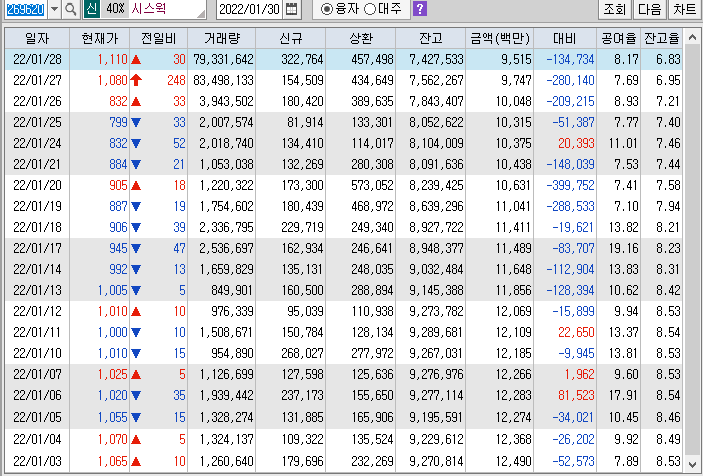Click the 22/01/21 date cell
This screenshot has height=476, width=703.
pyautogui.click(x=37, y=164)
